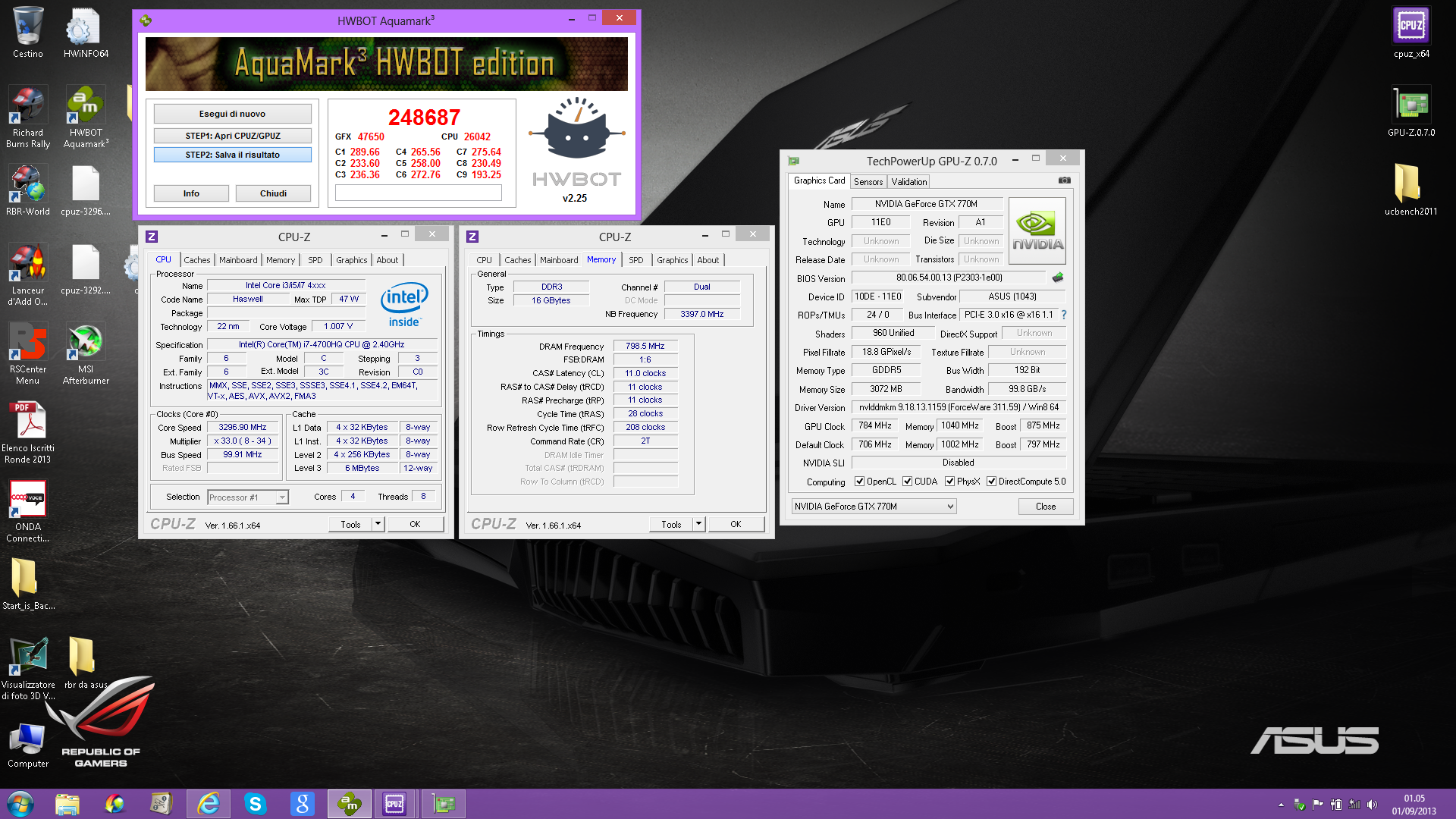Open Skype from the taskbar

pyautogui.click(x=256, y=804)
